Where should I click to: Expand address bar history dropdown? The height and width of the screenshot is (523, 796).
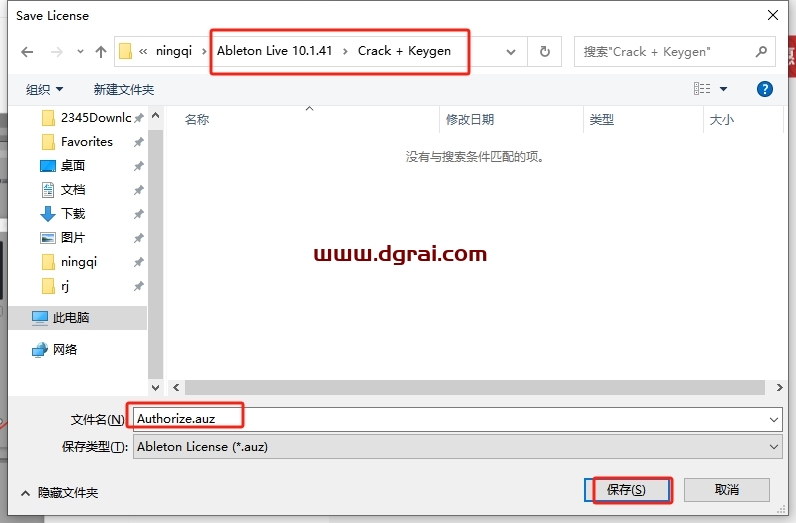coord(511,52)
